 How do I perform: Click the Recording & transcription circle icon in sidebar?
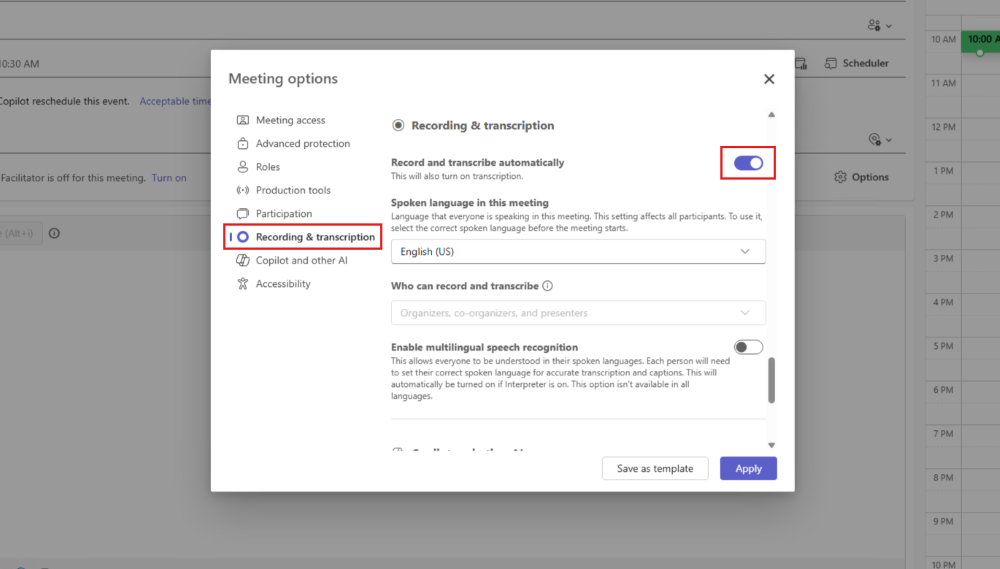click(x=243, y=237)
